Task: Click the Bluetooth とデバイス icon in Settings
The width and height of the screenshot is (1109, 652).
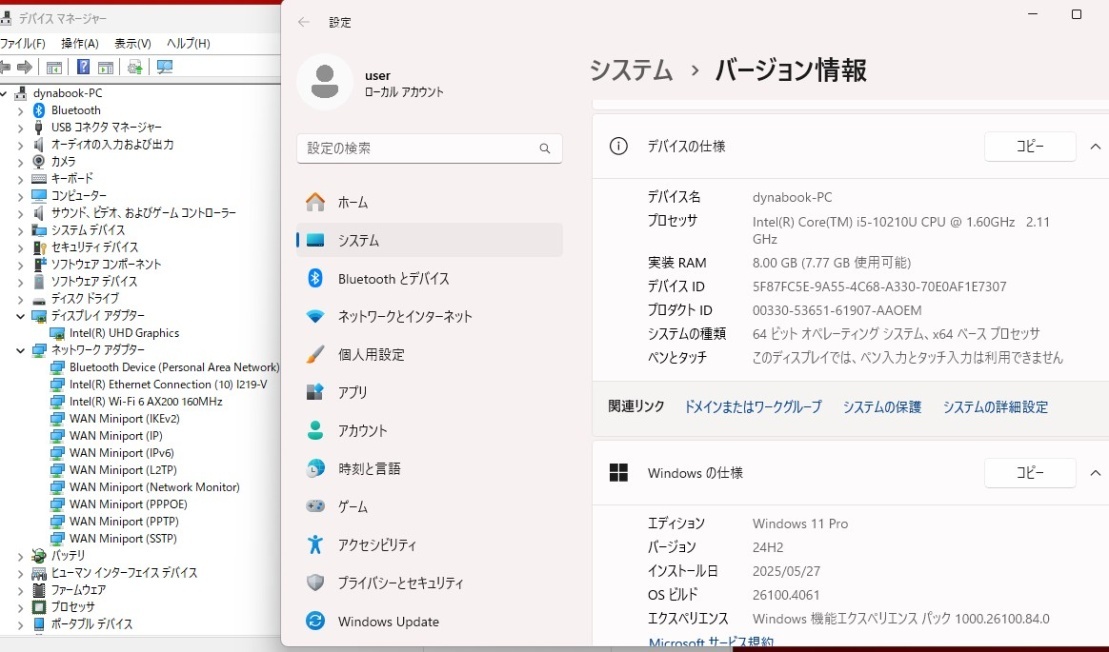Action: coord(315,279)
